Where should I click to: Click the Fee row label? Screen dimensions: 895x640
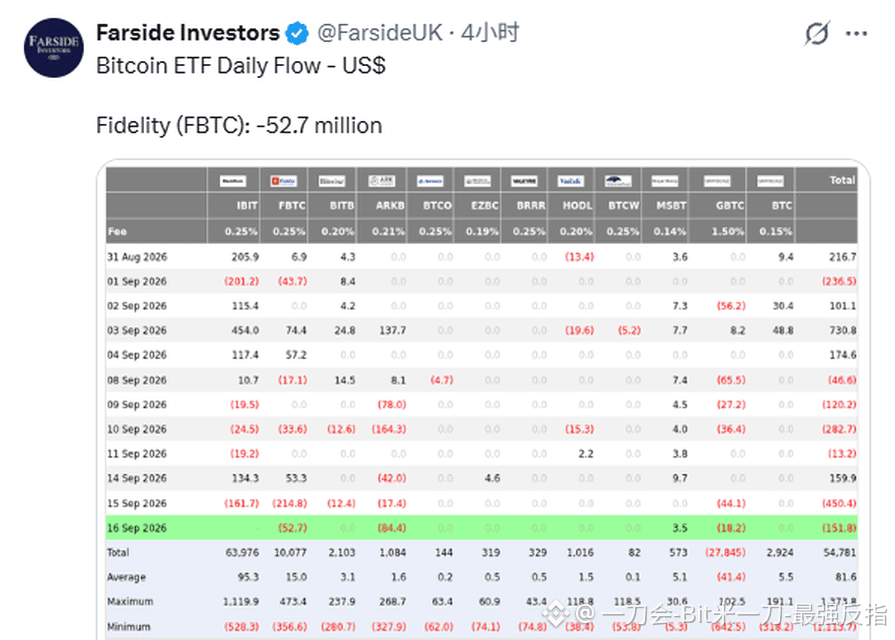[x=117, y=231]
